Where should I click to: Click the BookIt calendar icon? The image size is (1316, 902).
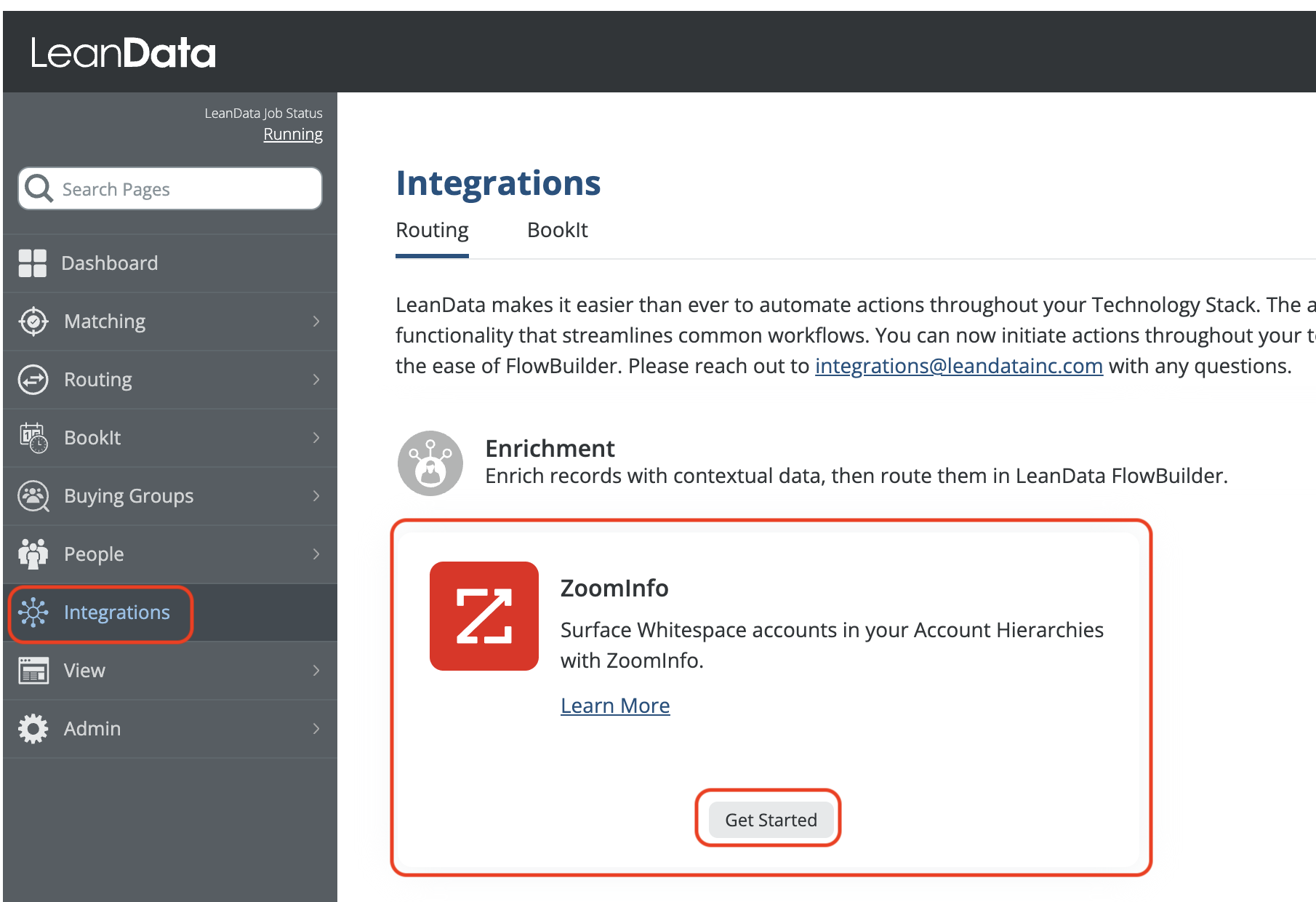[33, 438]
